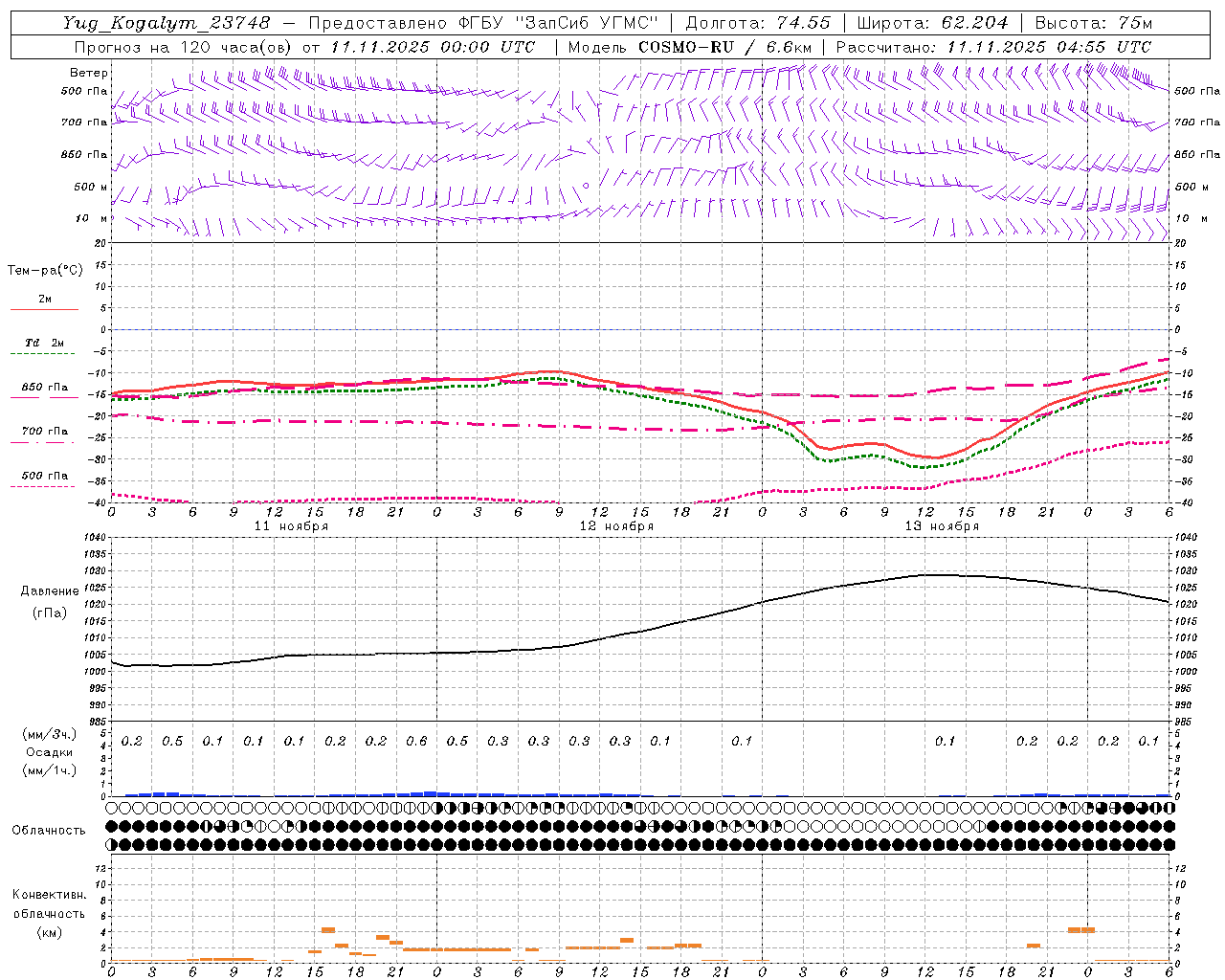This screenshot has height=980, width=1225.
Task: Click the dashed line sample under Td 2м
Action: [x=44, y=354]
